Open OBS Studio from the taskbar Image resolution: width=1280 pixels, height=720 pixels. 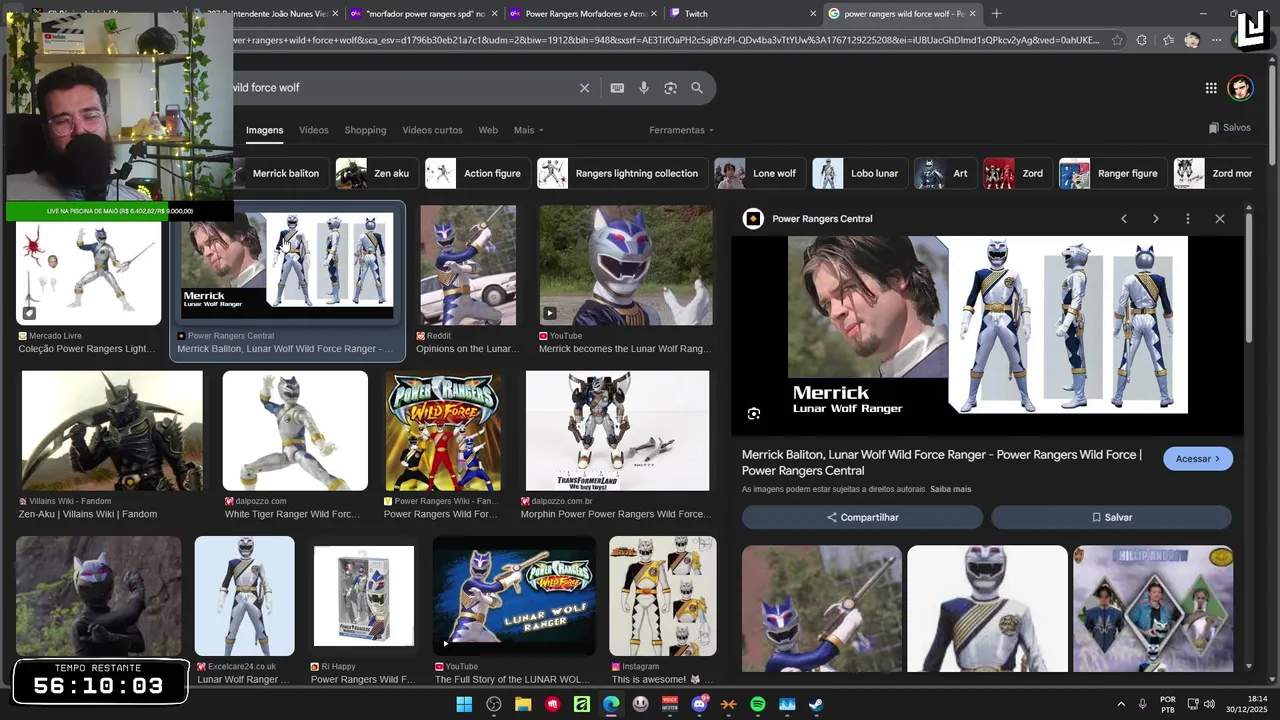(x=494, y=704)
